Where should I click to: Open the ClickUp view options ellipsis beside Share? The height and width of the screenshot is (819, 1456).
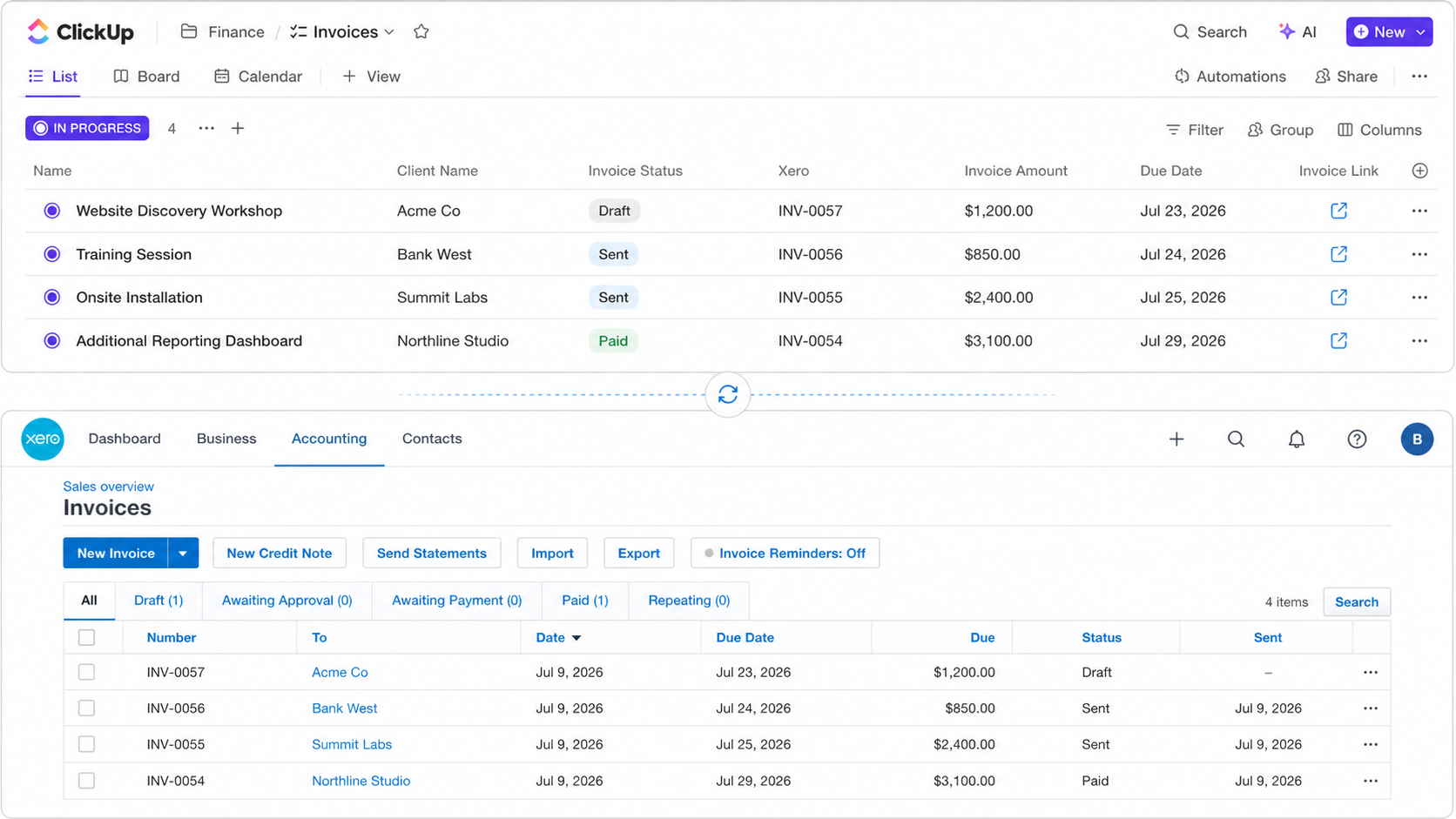pos(1419,77)
